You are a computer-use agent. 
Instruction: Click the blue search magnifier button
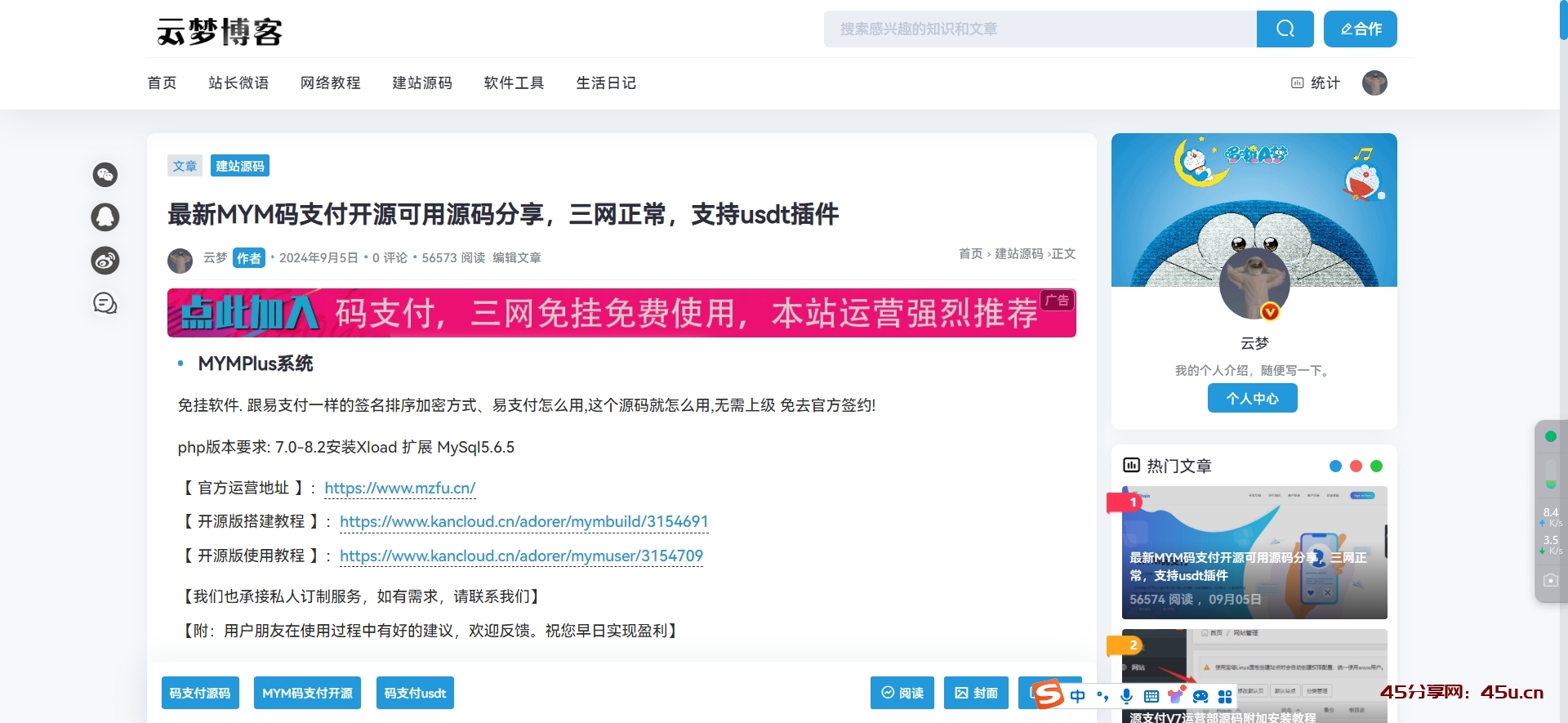tap(1285, 29)
